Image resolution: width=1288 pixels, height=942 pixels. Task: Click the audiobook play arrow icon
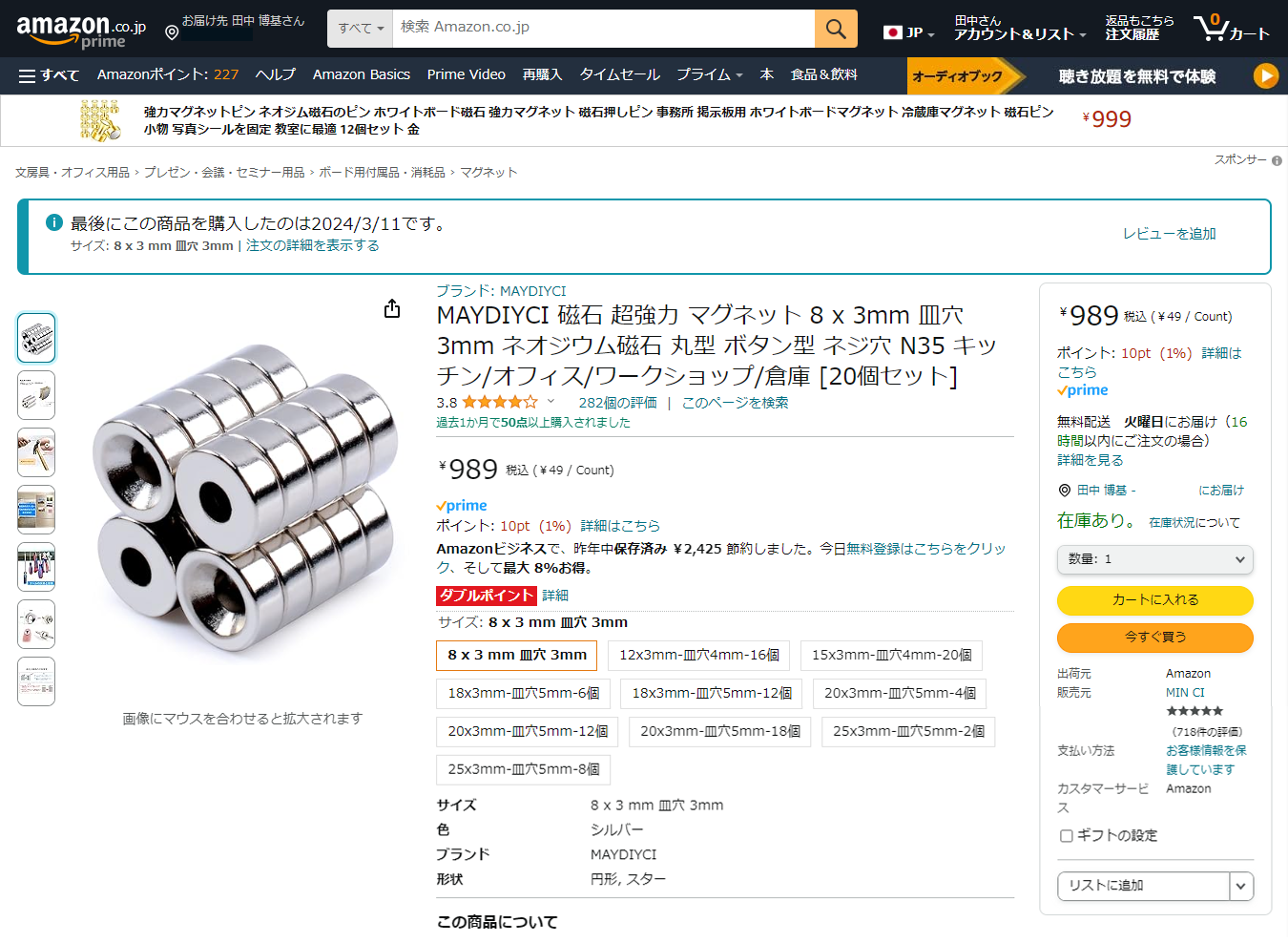pyautogui.click(x=1265, y=75)
